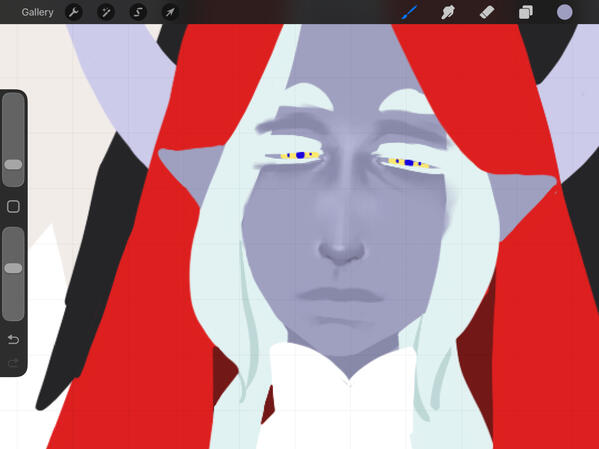Click top of brush size slider track
Viewport: 599px width, 449px height.
(x=13, y=99)
